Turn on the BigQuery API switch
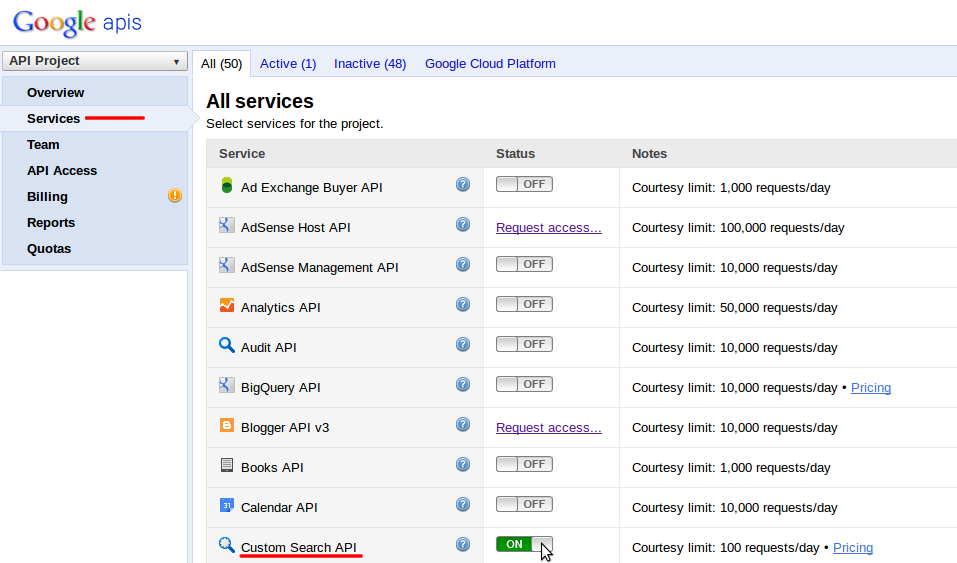The width and height of the screenshot is (957, 563). pos(524,384)
